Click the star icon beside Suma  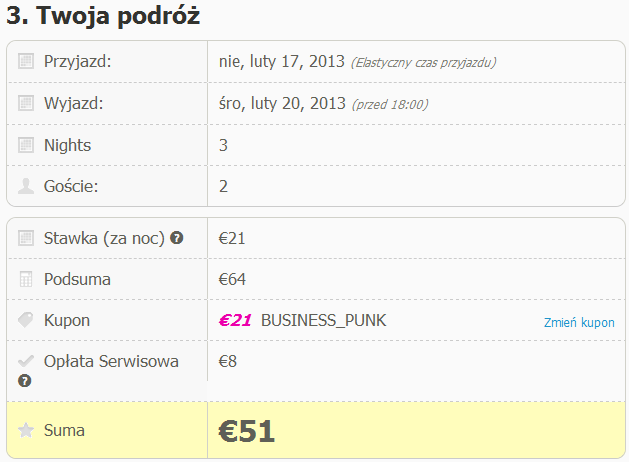pyautogui.click(x=26, y=430)
